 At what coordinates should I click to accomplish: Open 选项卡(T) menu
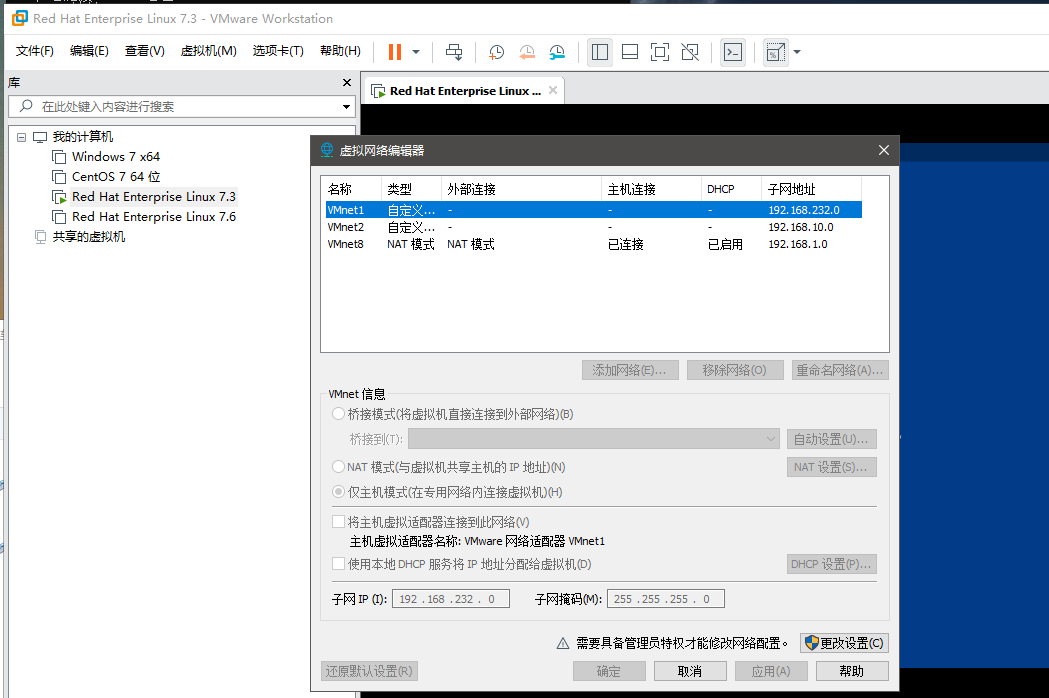(278, 51)
